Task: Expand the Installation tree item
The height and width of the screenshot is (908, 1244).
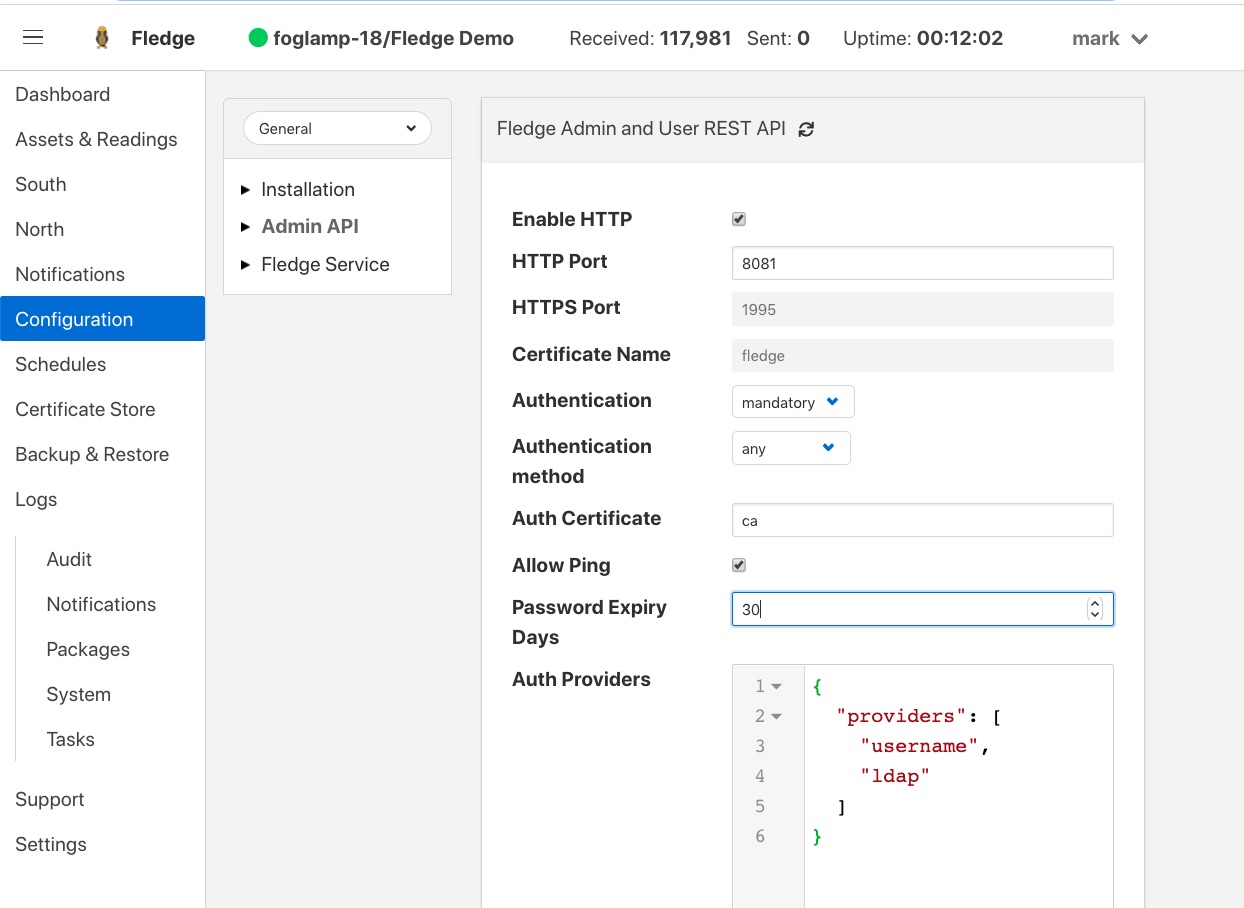Action: tap(246, 190)
